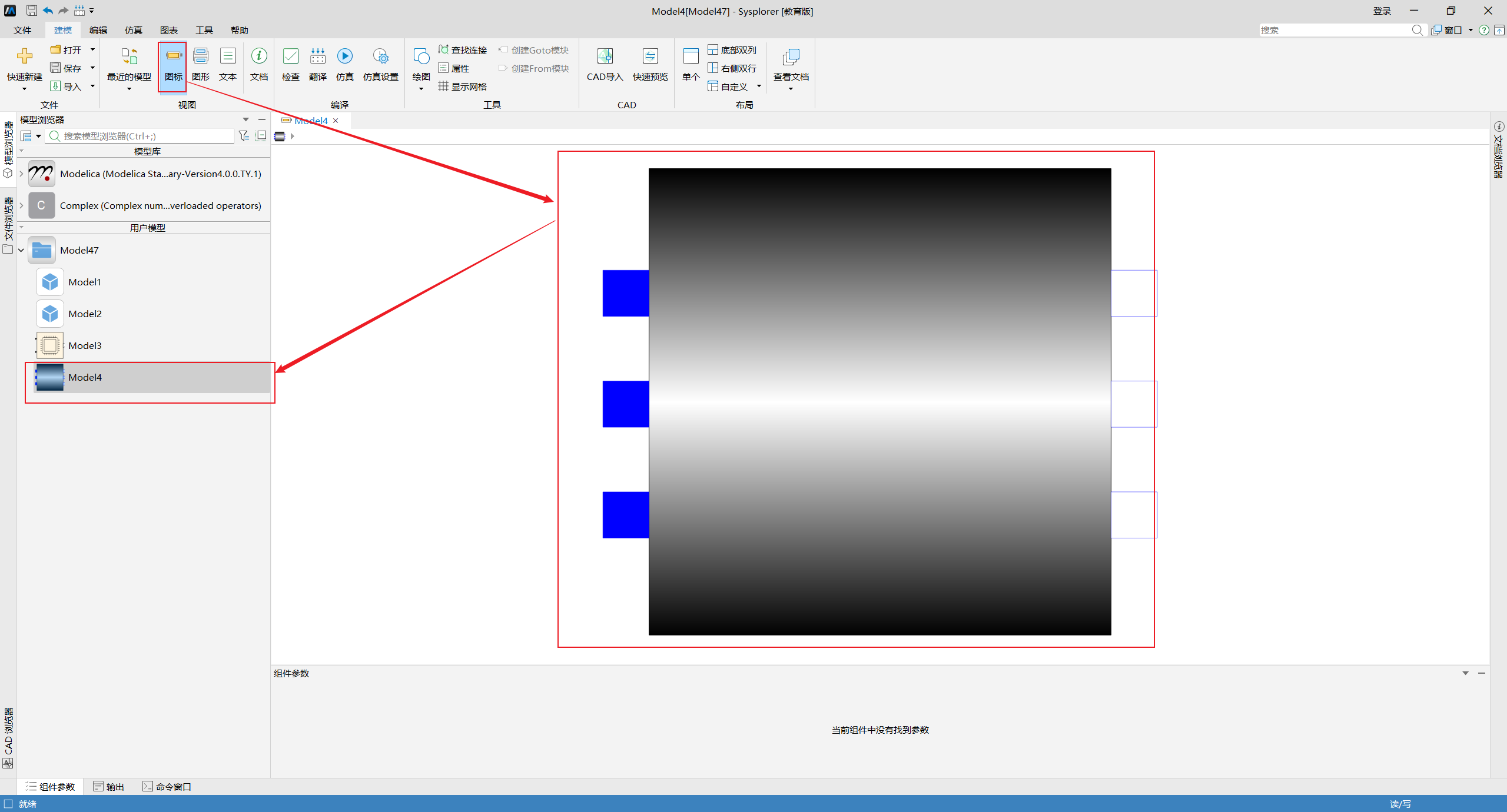Viewport: 1507px width, 812px height.
Task: Switch to Command Window (命令窗口) bottom tab
Action: (x=167, y=787)
